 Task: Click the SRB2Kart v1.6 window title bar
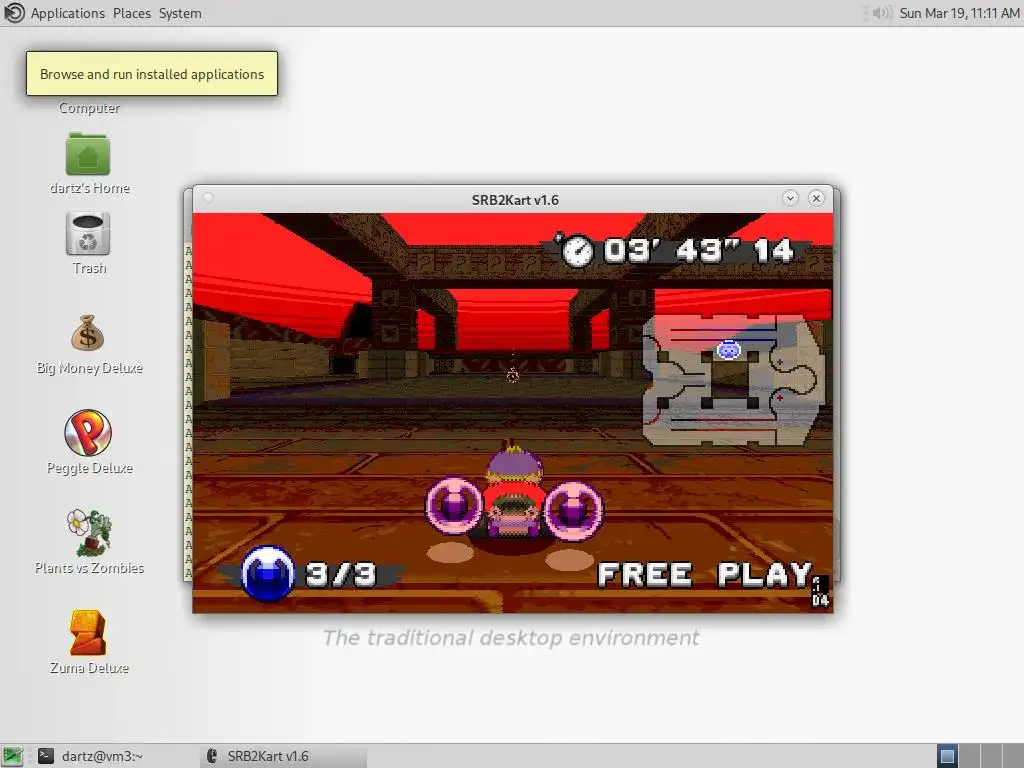515,200
